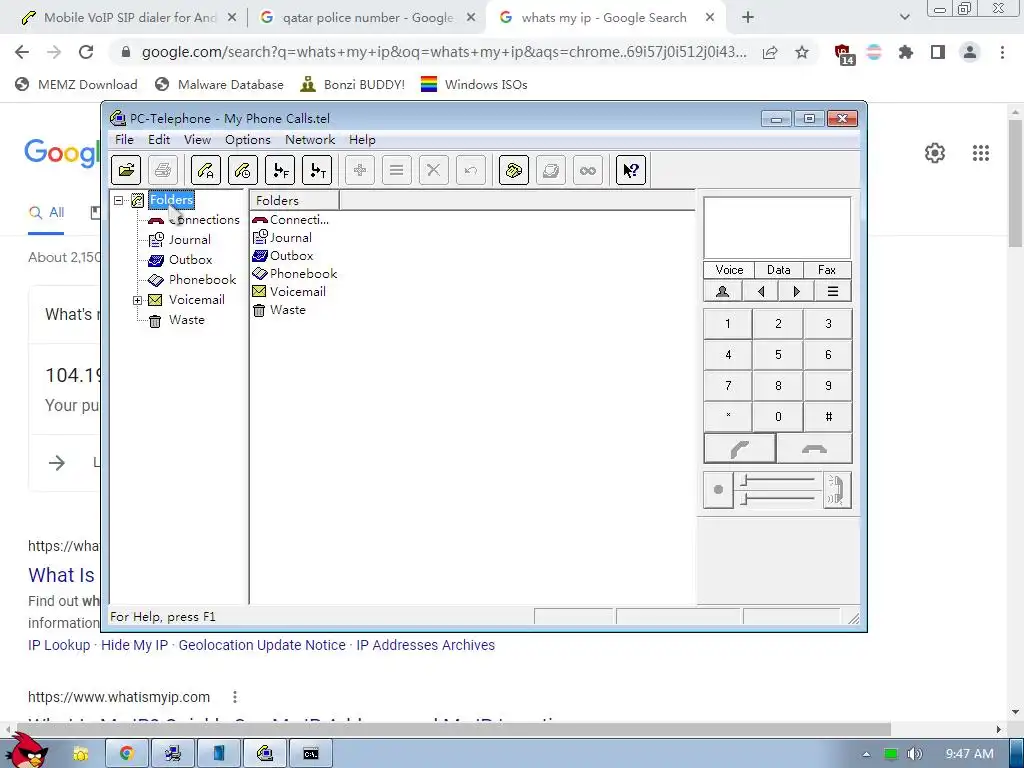Dial digit 5 on the keypad
Image resolution: width=1024 pixels, height=768 pixels.
click(x=778, y=355)
